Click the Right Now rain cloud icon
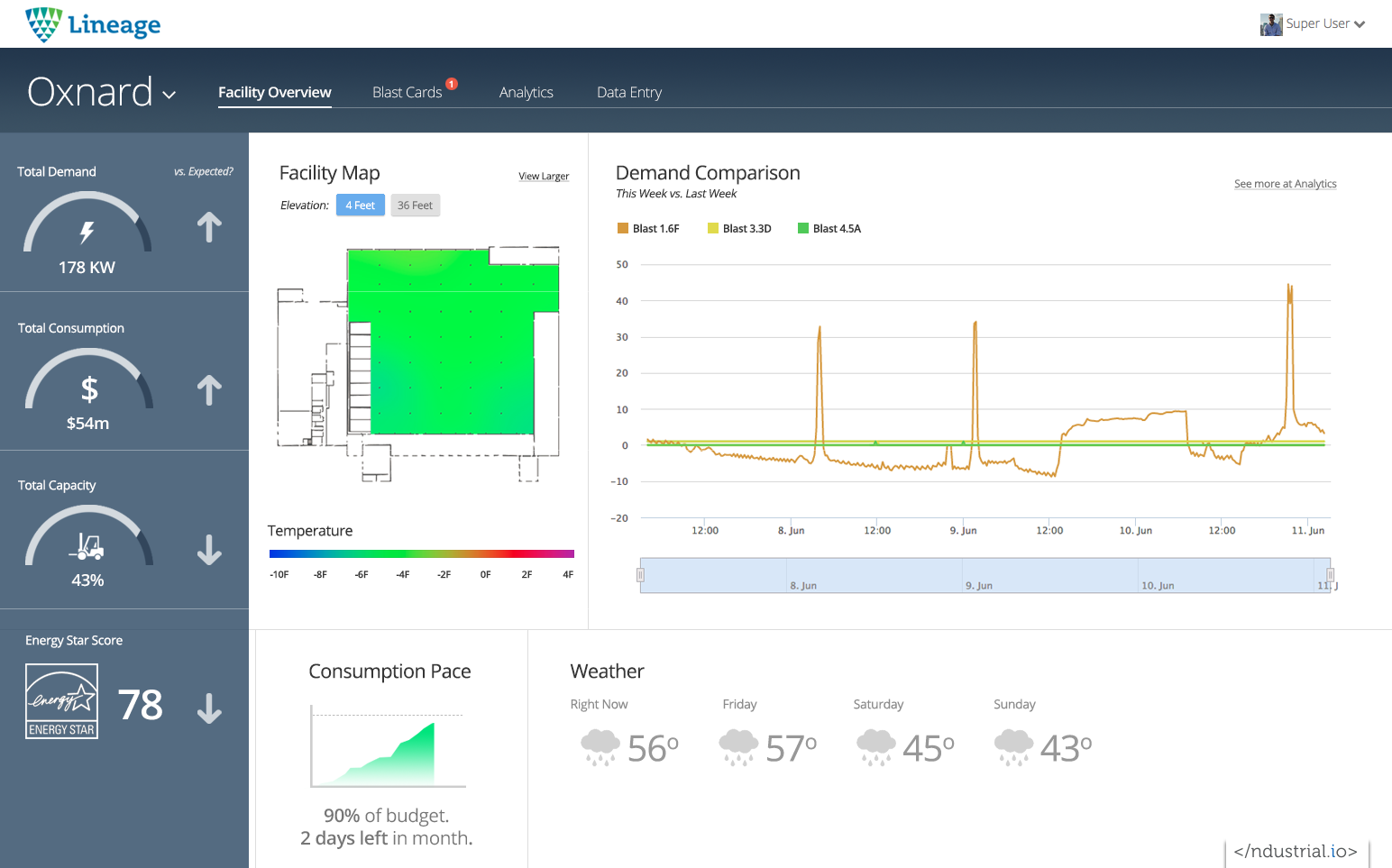The height and width of the screenshot is (868, 1392). pos(600,748)
